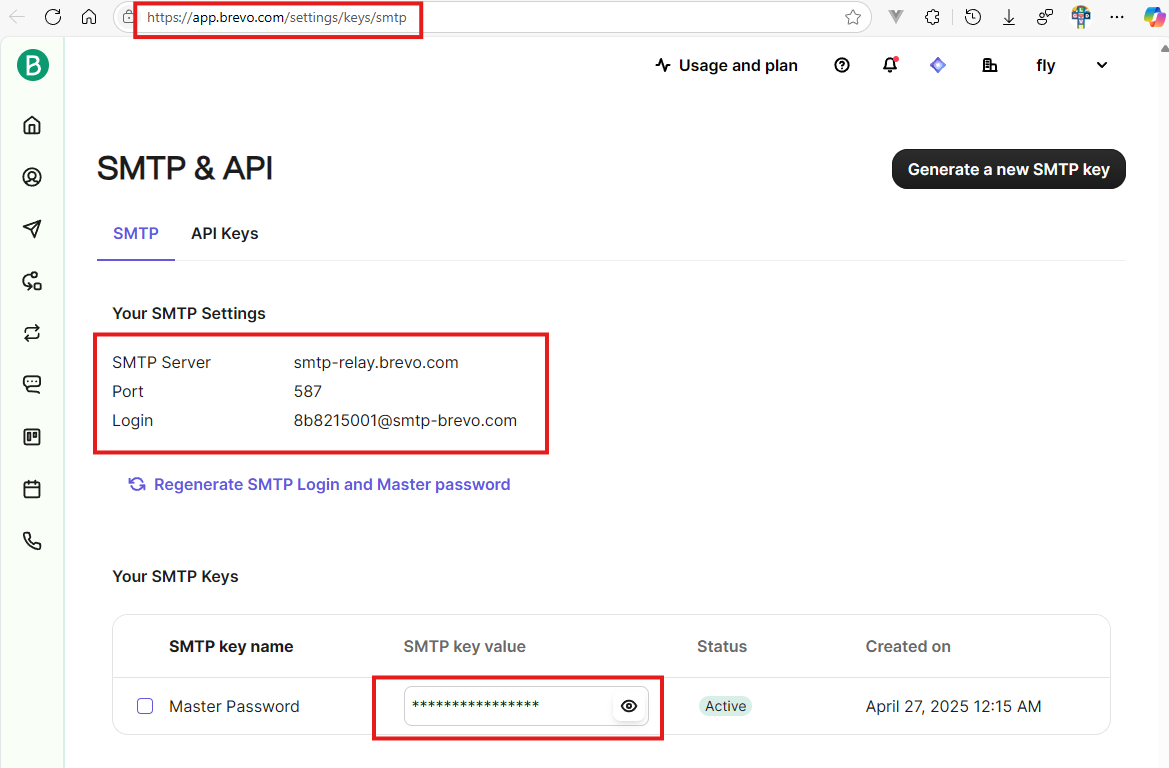The height and width of the screenshot is (768, 1169).
Task: Click the SMTP key name column header
Action: tap(231, 646)
